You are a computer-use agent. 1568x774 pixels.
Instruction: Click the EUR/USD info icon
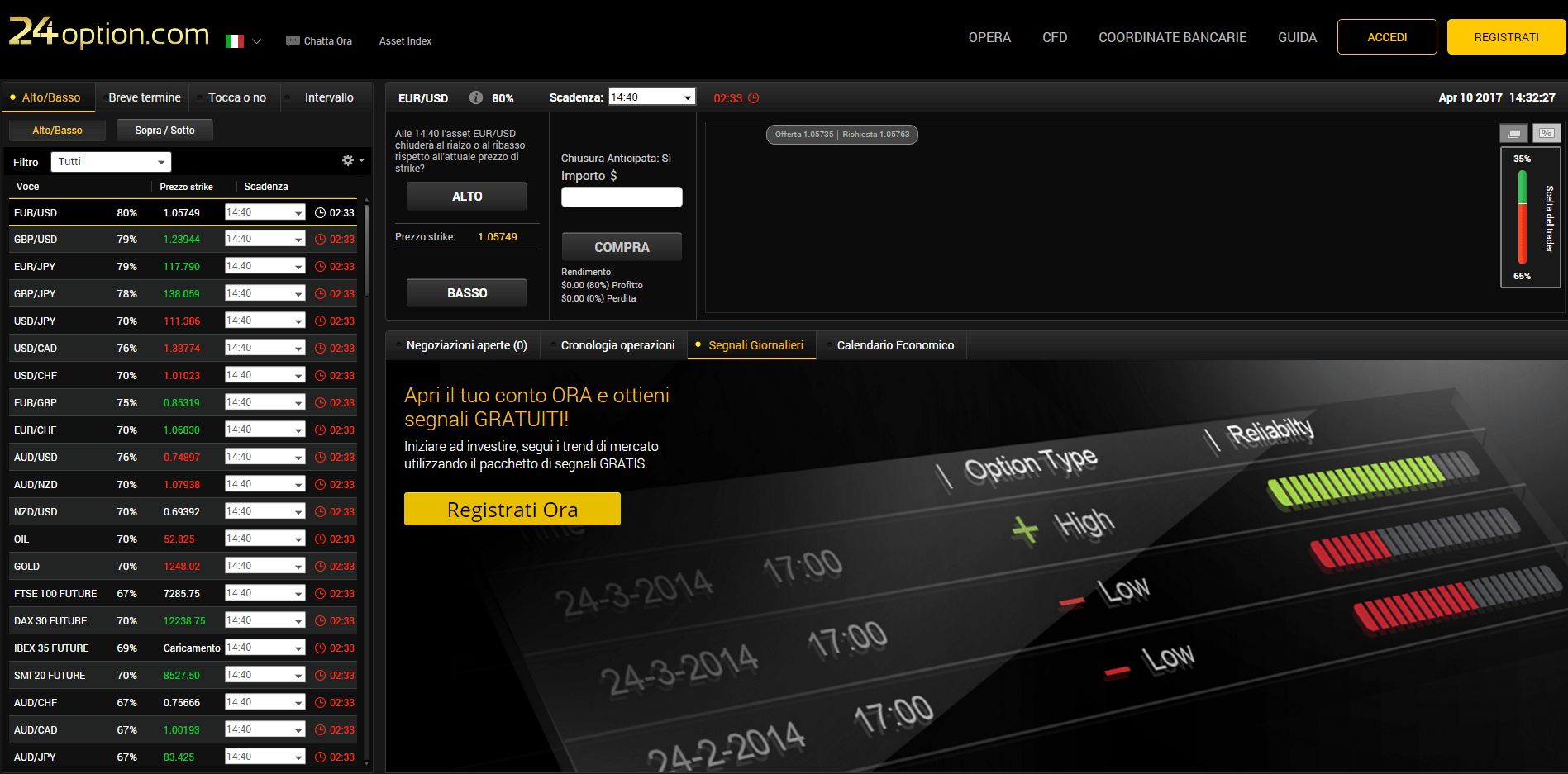[x=476, y=97]
